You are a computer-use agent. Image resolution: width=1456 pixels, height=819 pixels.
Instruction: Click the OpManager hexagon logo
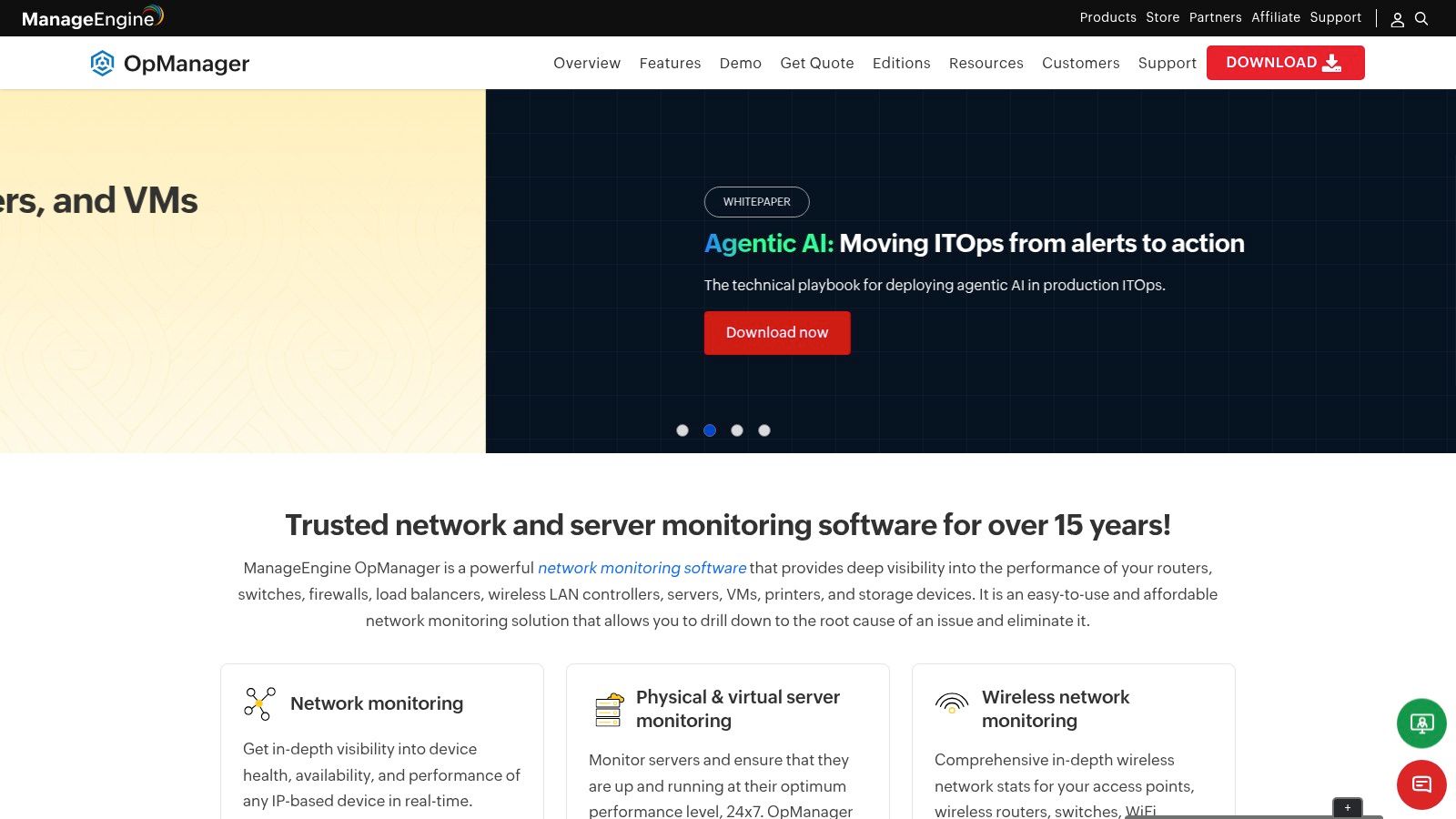[x=102, y=63]
